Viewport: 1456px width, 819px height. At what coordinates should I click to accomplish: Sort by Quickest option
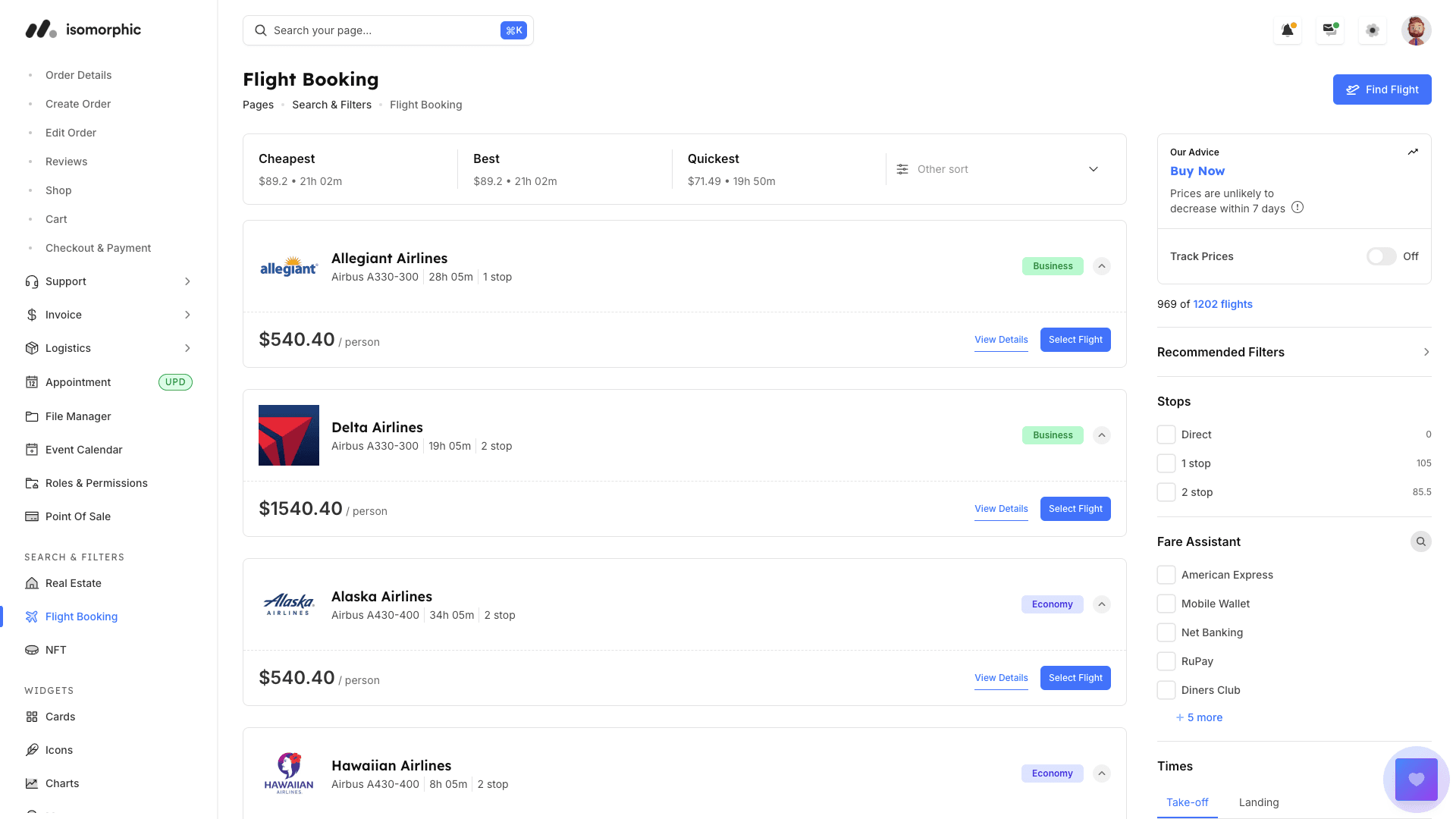pyautogui.click(x=779, y=169)
